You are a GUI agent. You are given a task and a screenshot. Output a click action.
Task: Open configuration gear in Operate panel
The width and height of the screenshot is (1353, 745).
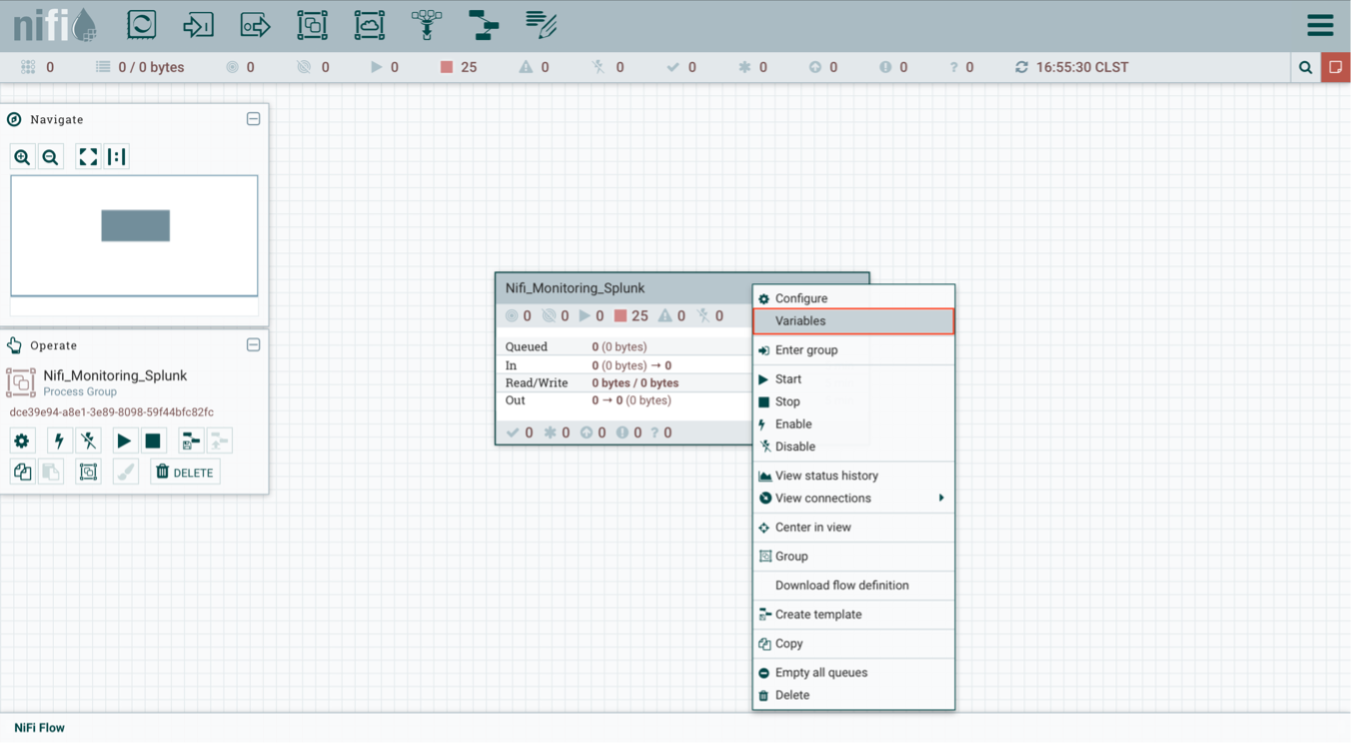point(22,441)
